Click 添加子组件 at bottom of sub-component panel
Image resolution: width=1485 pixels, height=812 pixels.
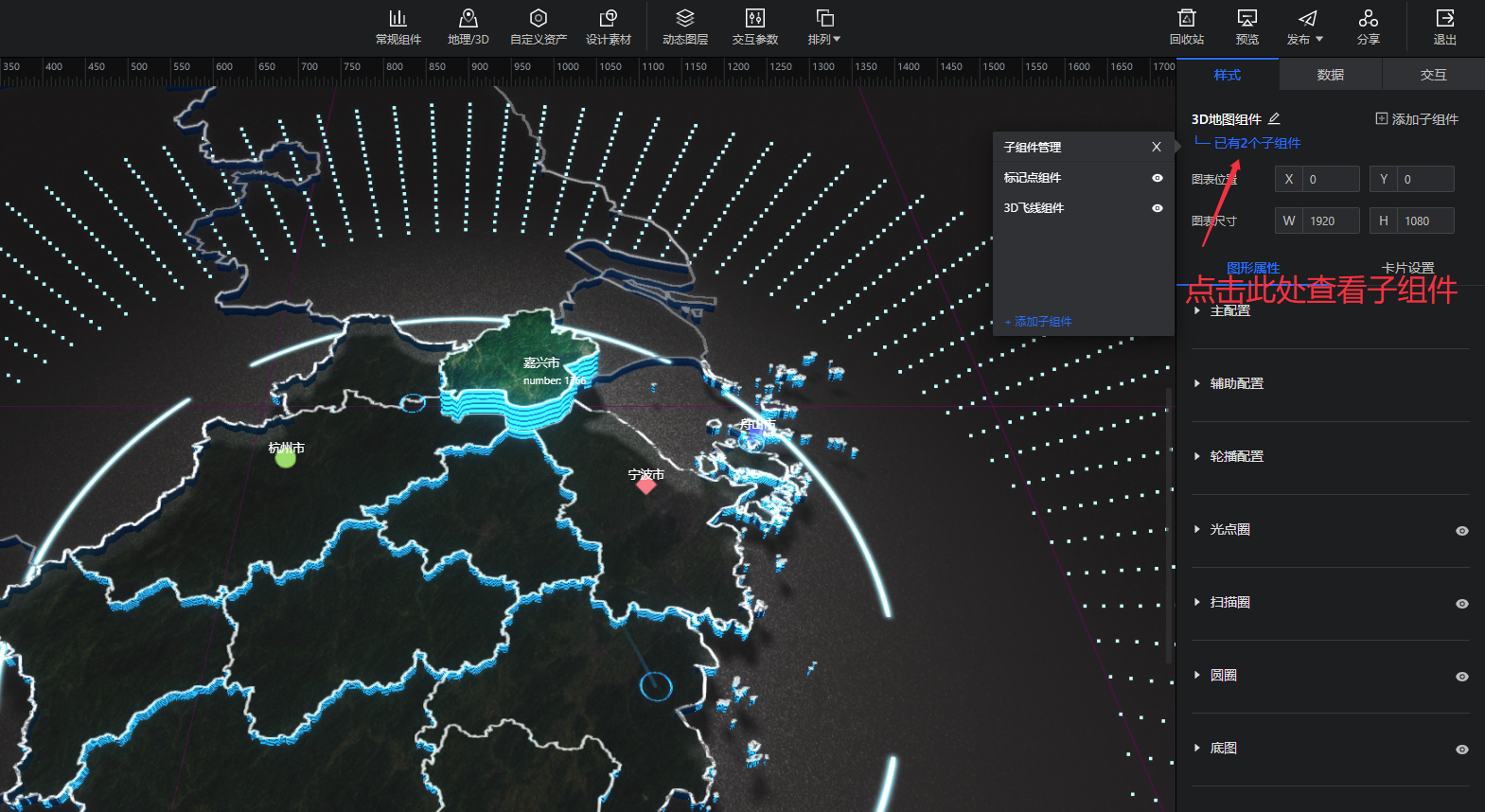tap(1038, 322)
